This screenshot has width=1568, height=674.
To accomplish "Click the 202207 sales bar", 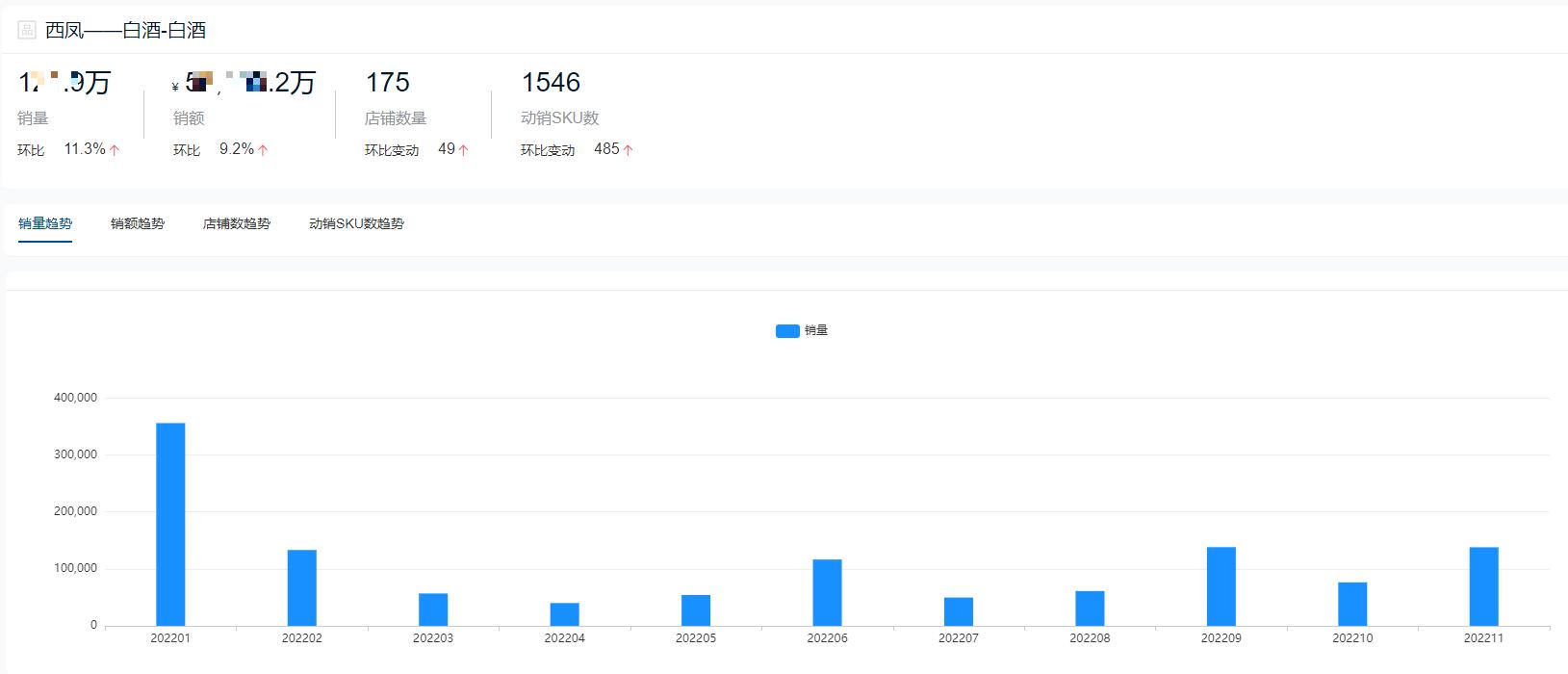I will 959,611.
